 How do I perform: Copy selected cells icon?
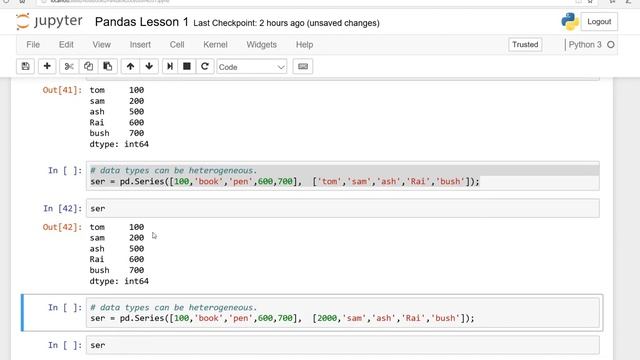click(88, 67)
